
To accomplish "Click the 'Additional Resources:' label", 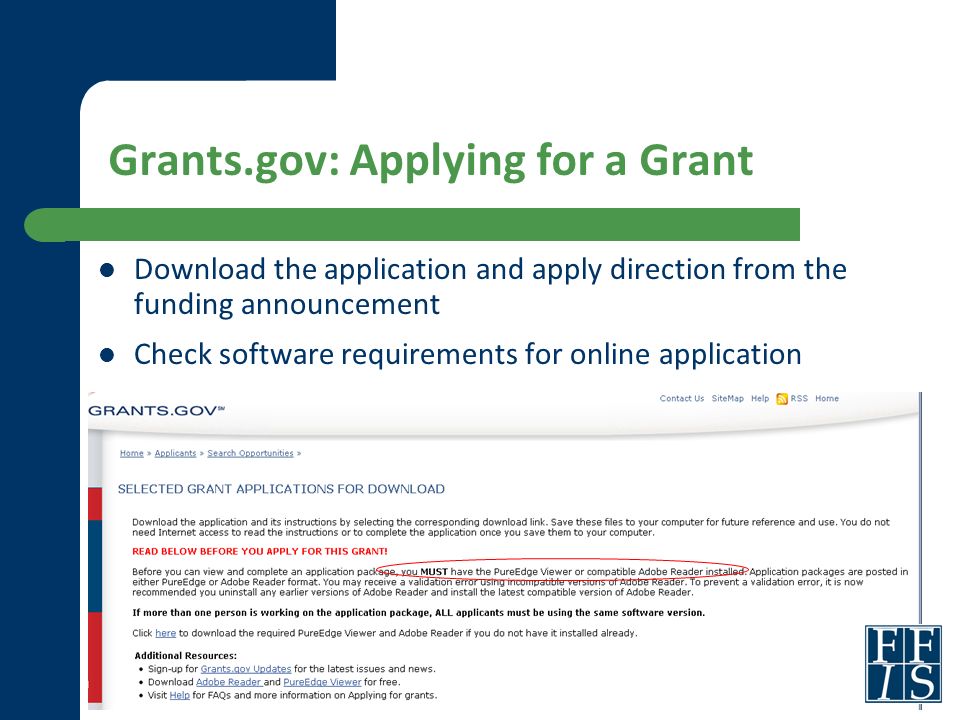I will tap(186, 656).
